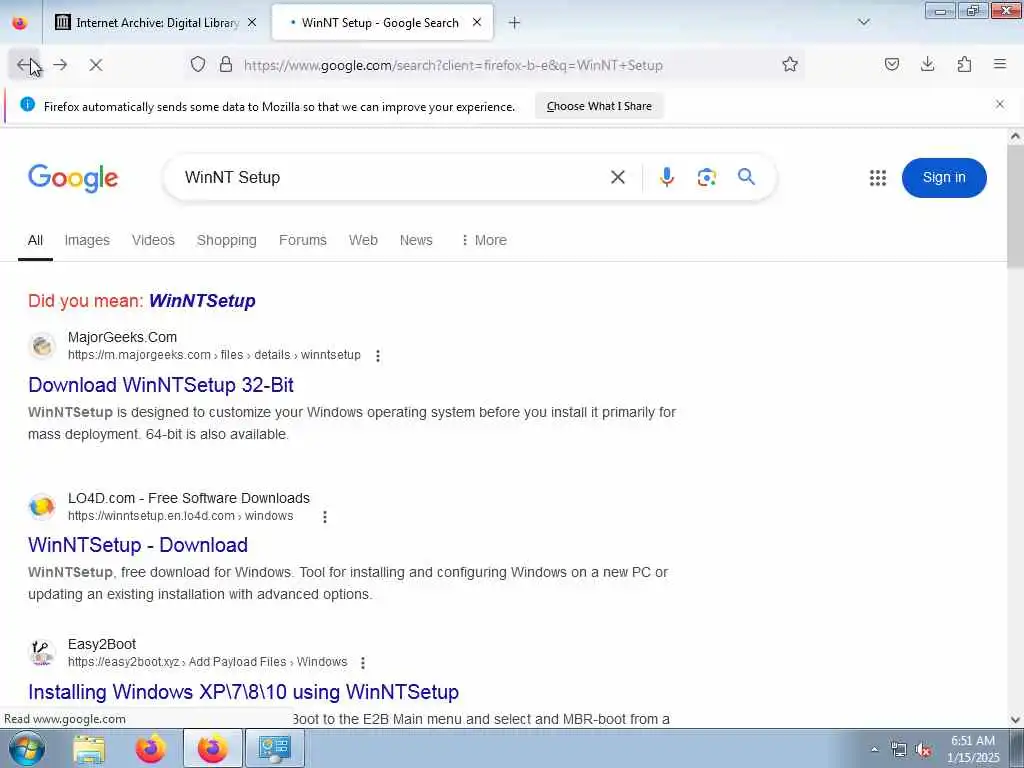Open the LO4D.com result options three-dot menu
Image resolution: width=1024 pixels, height=768 pixels.
325,517
